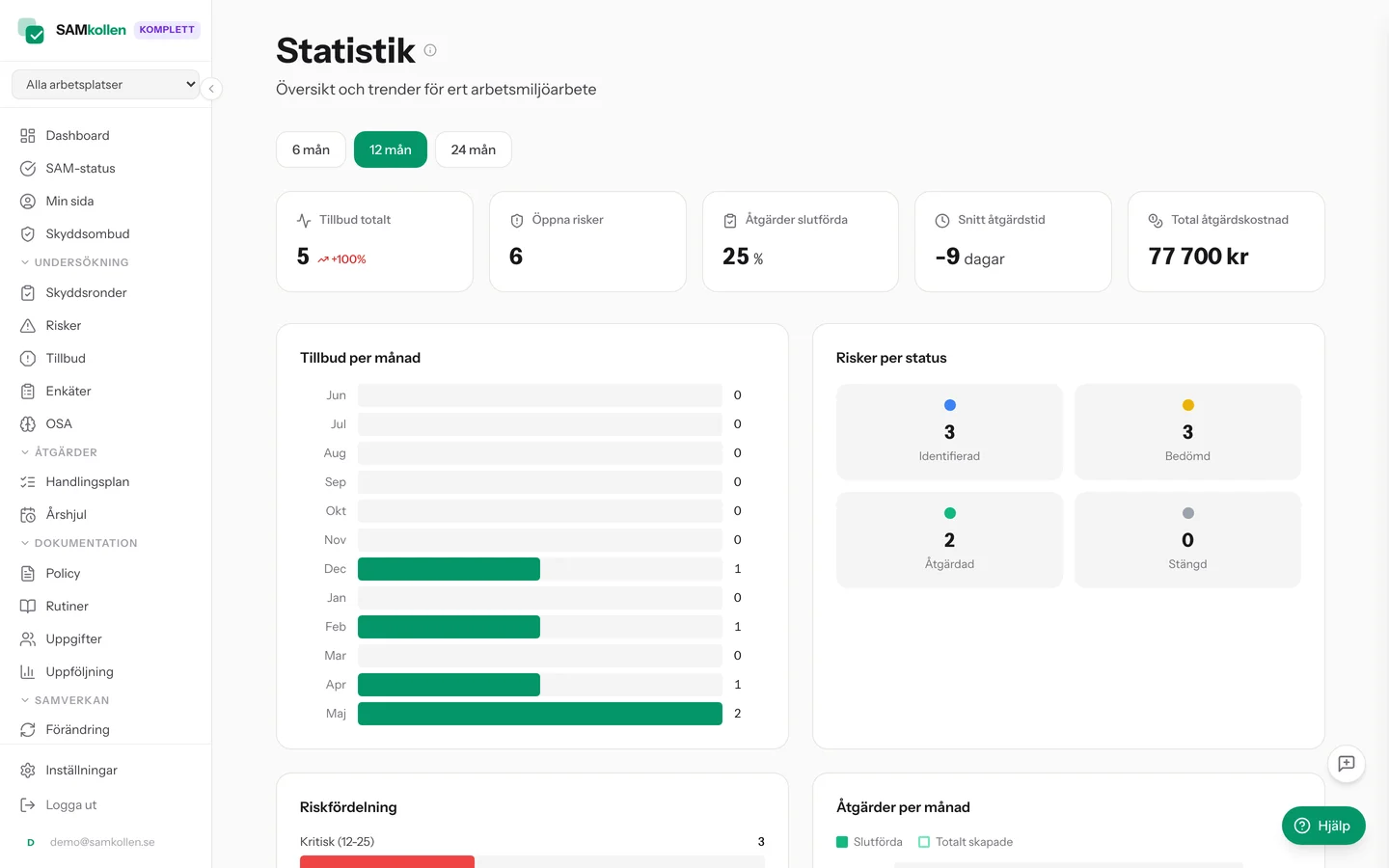Viewport: 1389px width, 868px height.
Task: Click the Handlingsplan checklist icon
Action: (28, 482)
